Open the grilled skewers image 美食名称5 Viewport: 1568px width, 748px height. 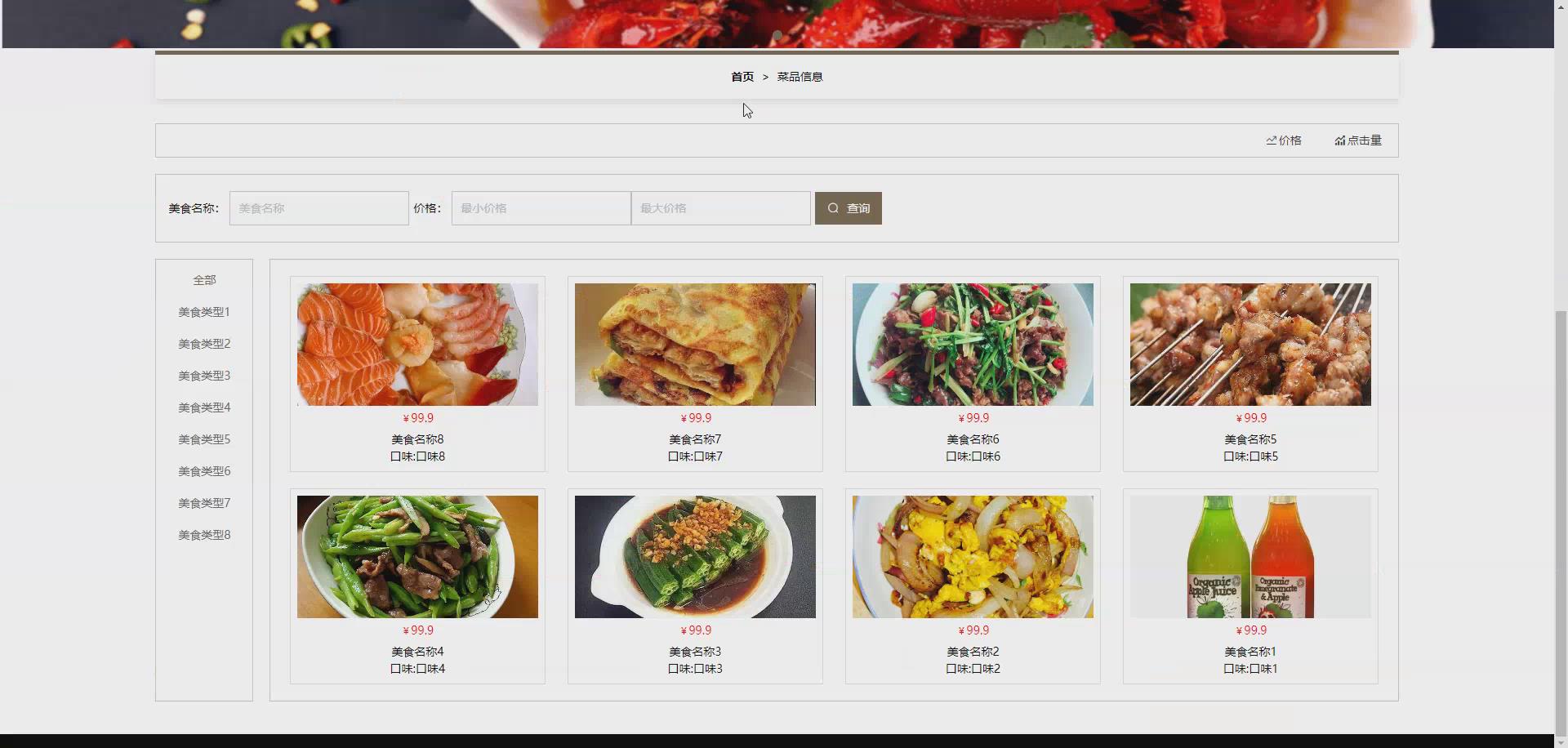[1250, 345]
